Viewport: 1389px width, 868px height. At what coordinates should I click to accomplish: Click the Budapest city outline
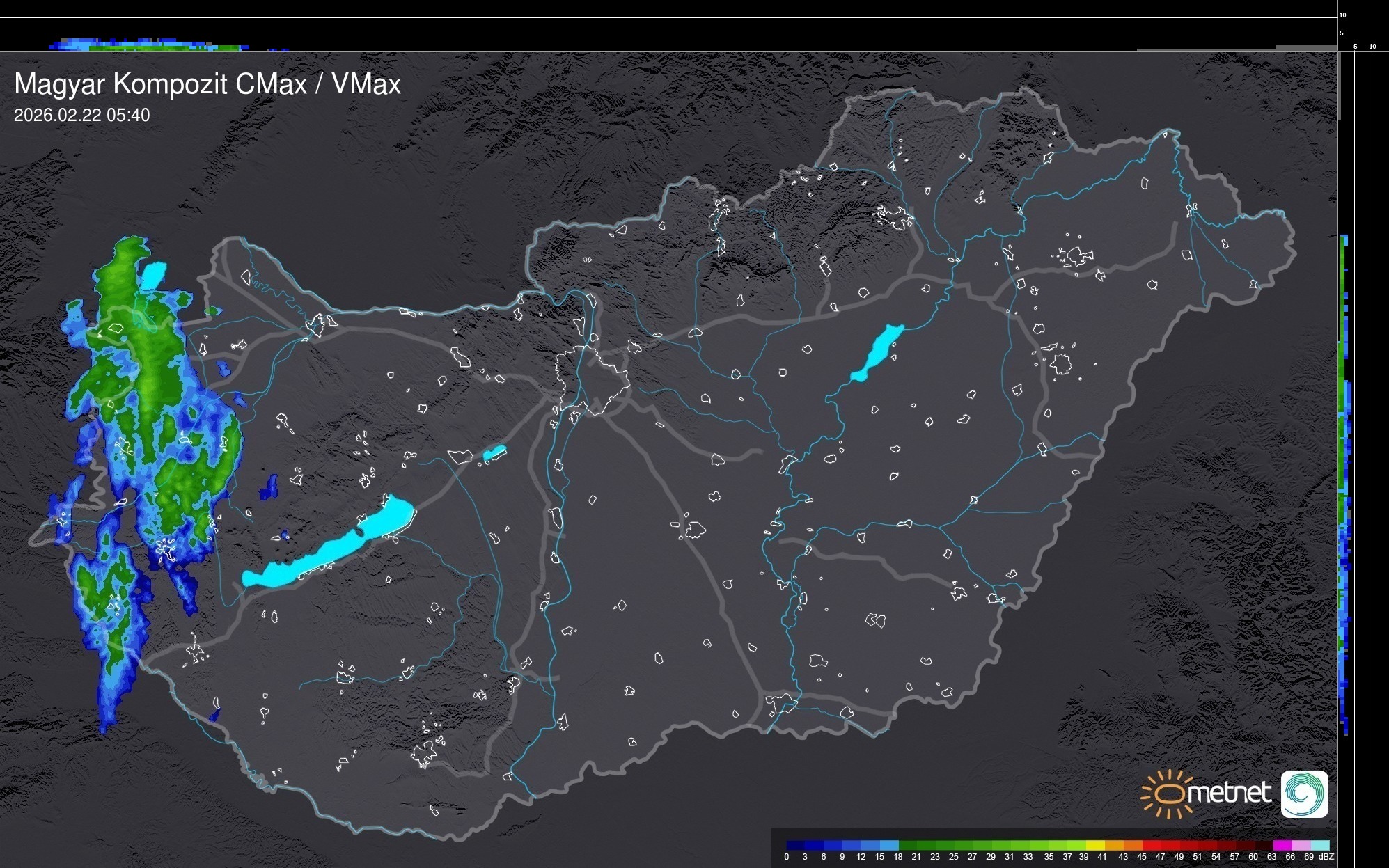(x=592, y=379)
